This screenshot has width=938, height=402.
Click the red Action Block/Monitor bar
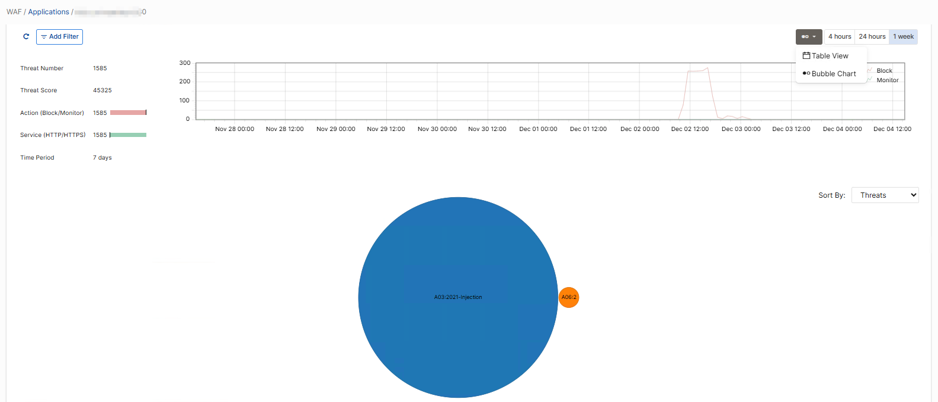129,112
